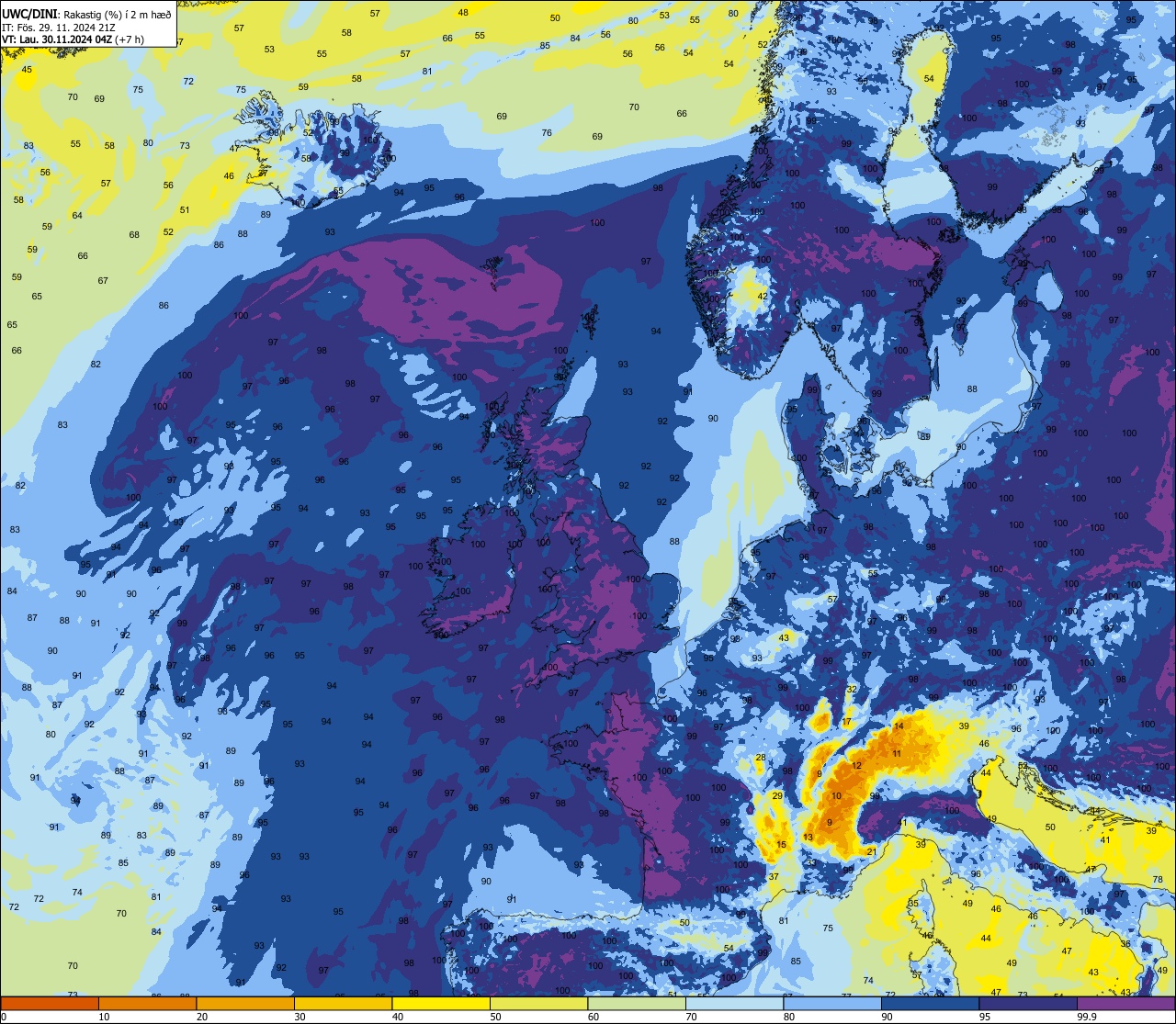1176x1024 pixels.
Task: Click the '36' humidity value over southern Italy
Action: click(x=1125, y=943)
